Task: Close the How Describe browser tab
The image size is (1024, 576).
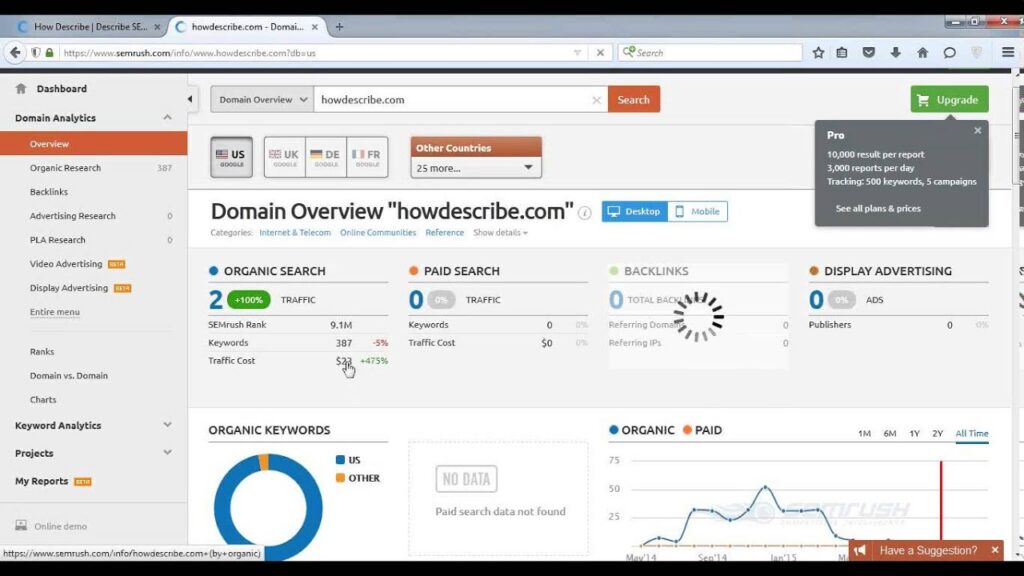Action: (157, 27)
